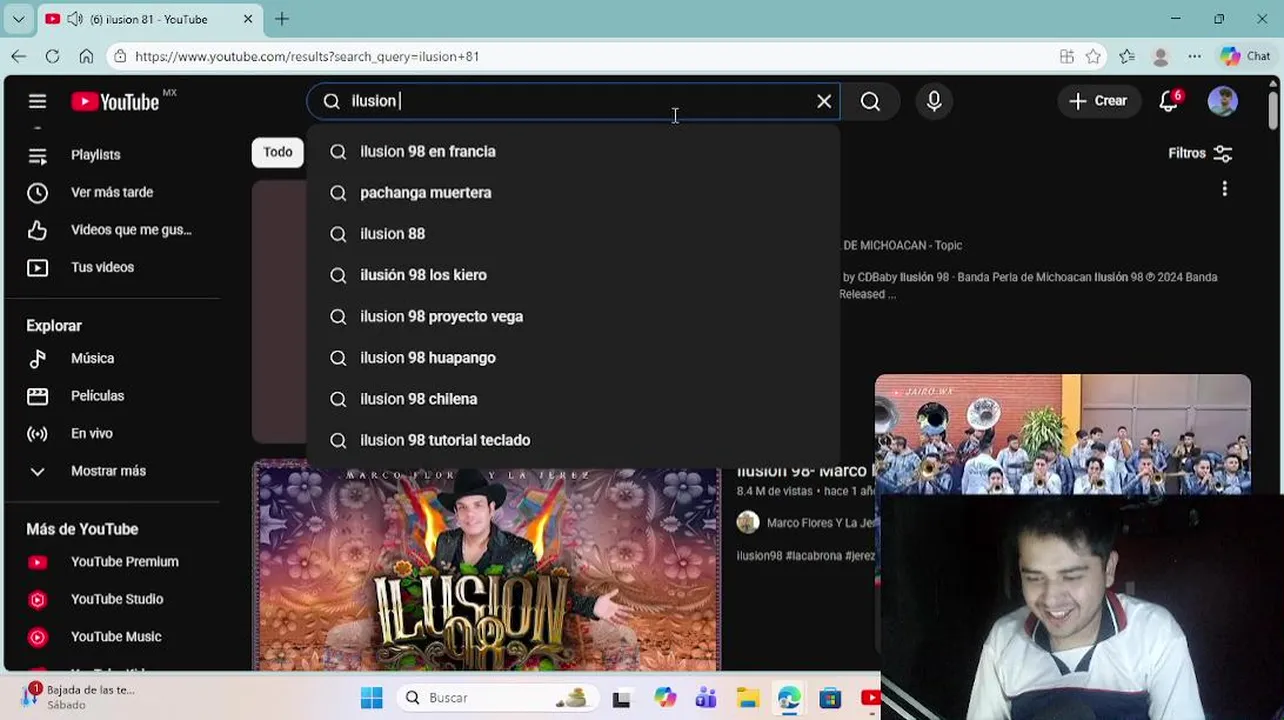1284x720 pixels.
Task: Choose suggestion ilusion 88
Action: (x=573, y=234)
